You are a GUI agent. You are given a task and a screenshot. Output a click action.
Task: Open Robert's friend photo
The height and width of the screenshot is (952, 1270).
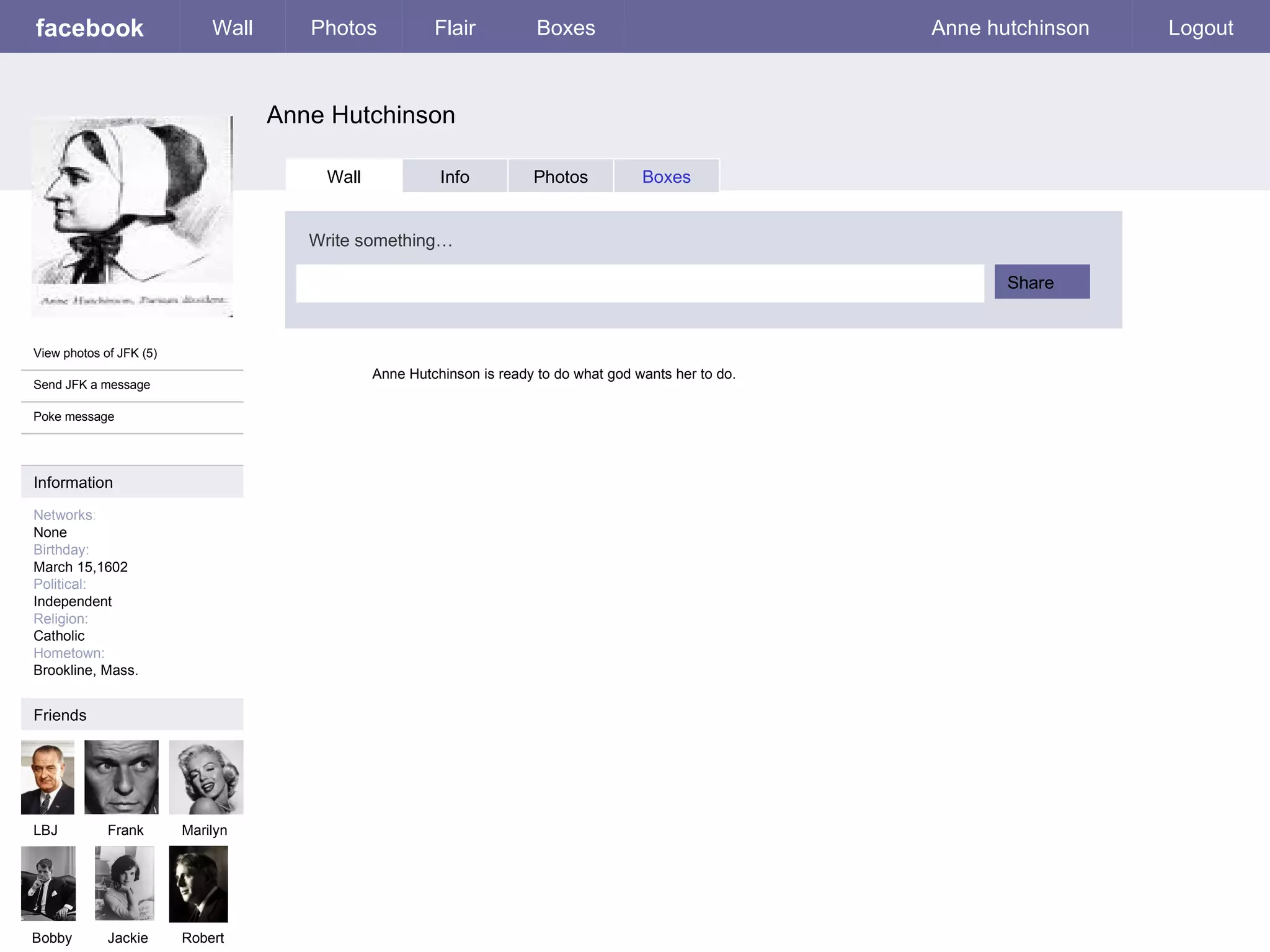click(x=198, y=884)
